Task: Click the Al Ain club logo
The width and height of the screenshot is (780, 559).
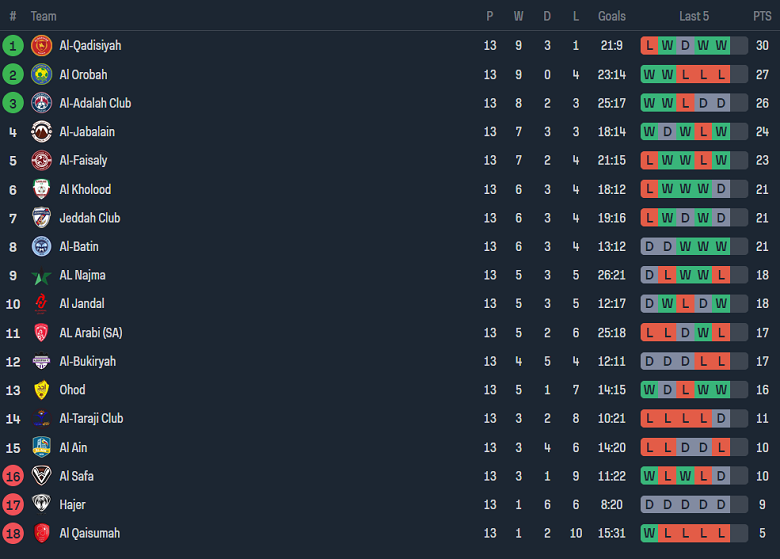Action: coord(41,448)
